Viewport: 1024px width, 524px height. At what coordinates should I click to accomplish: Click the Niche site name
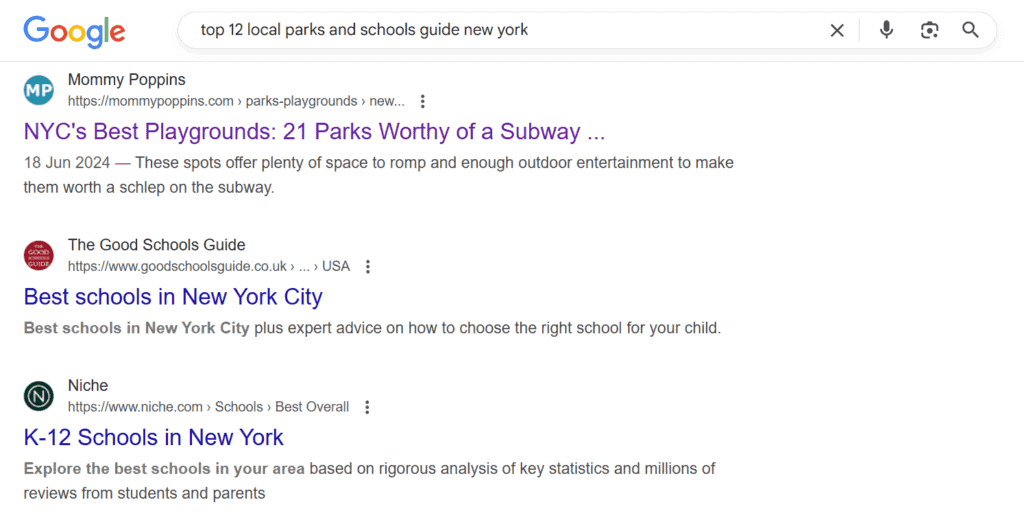(x=88, y=385)
